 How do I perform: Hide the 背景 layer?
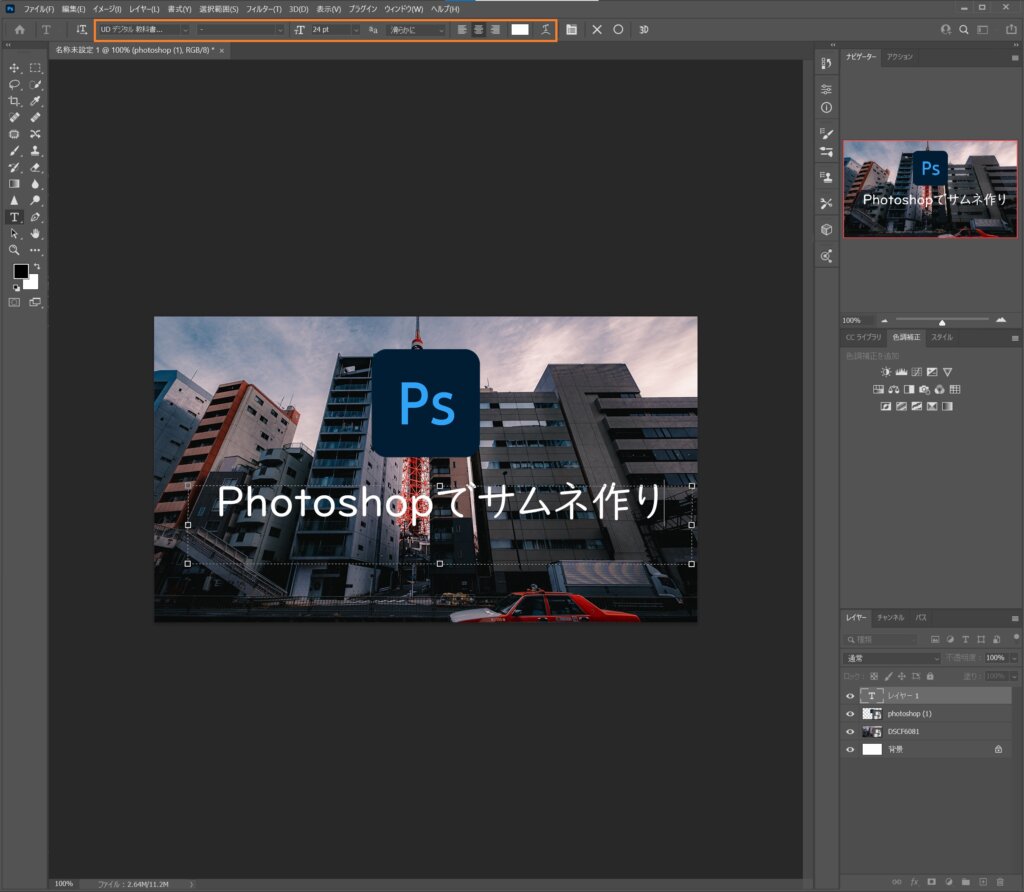tap(850, 750)
